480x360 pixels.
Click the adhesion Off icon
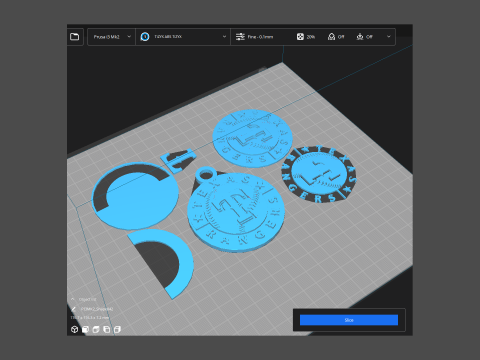click(x=360, y=37)
